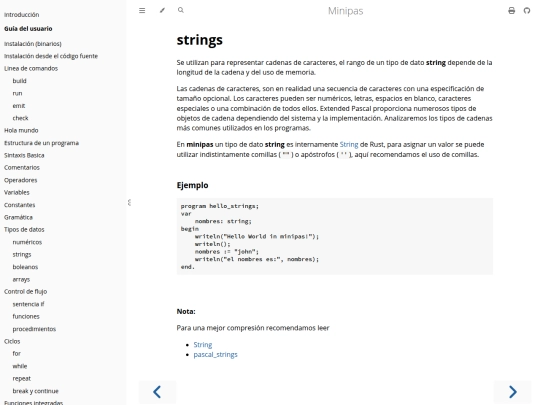
Task: Open the theme picker brush icon
Action: point(162,10)
